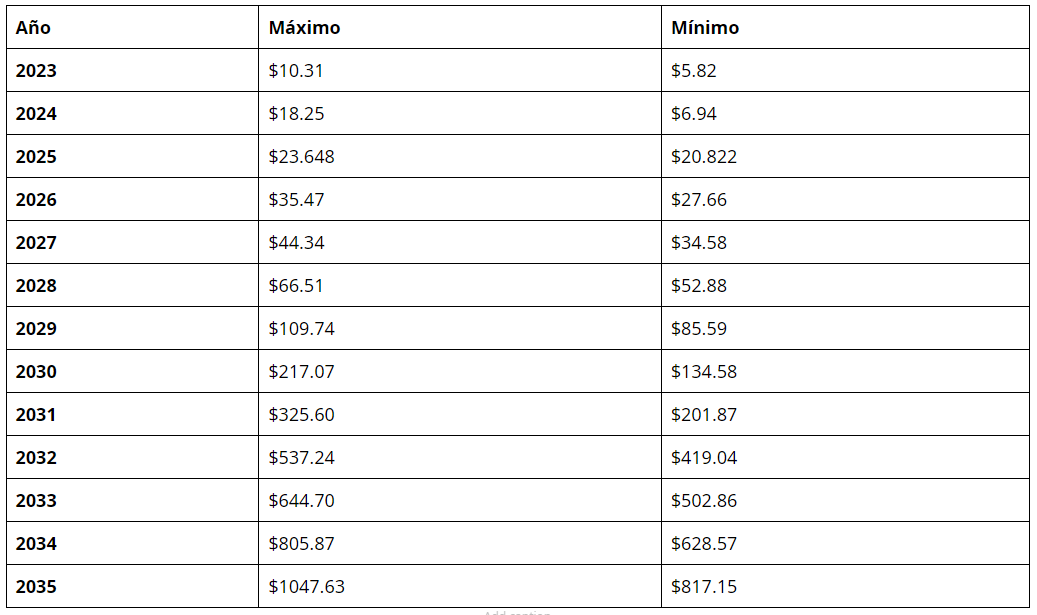The height and width of the screenshot is (615, 1037).
Task: Click the $817.15 minimum value
Action: [x=704, y=587]
